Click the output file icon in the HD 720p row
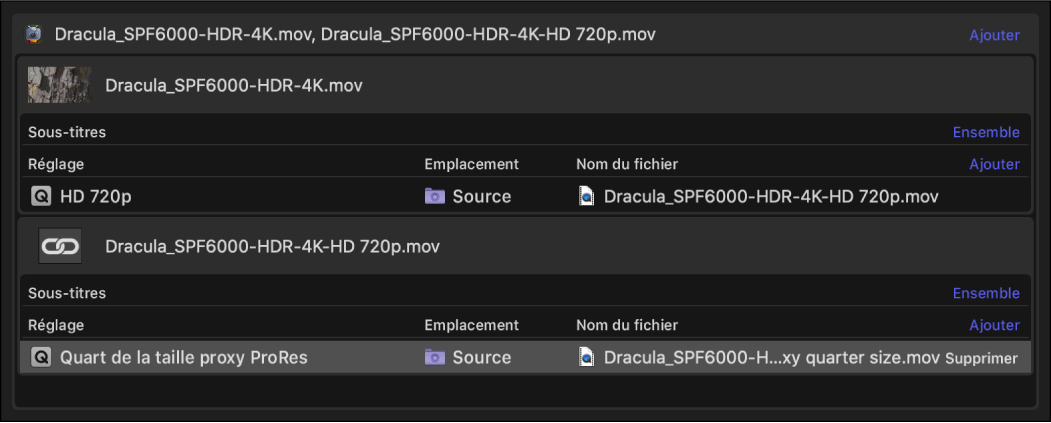The width and height of the screenshot is (1051, 423). [x=587, y=197]
